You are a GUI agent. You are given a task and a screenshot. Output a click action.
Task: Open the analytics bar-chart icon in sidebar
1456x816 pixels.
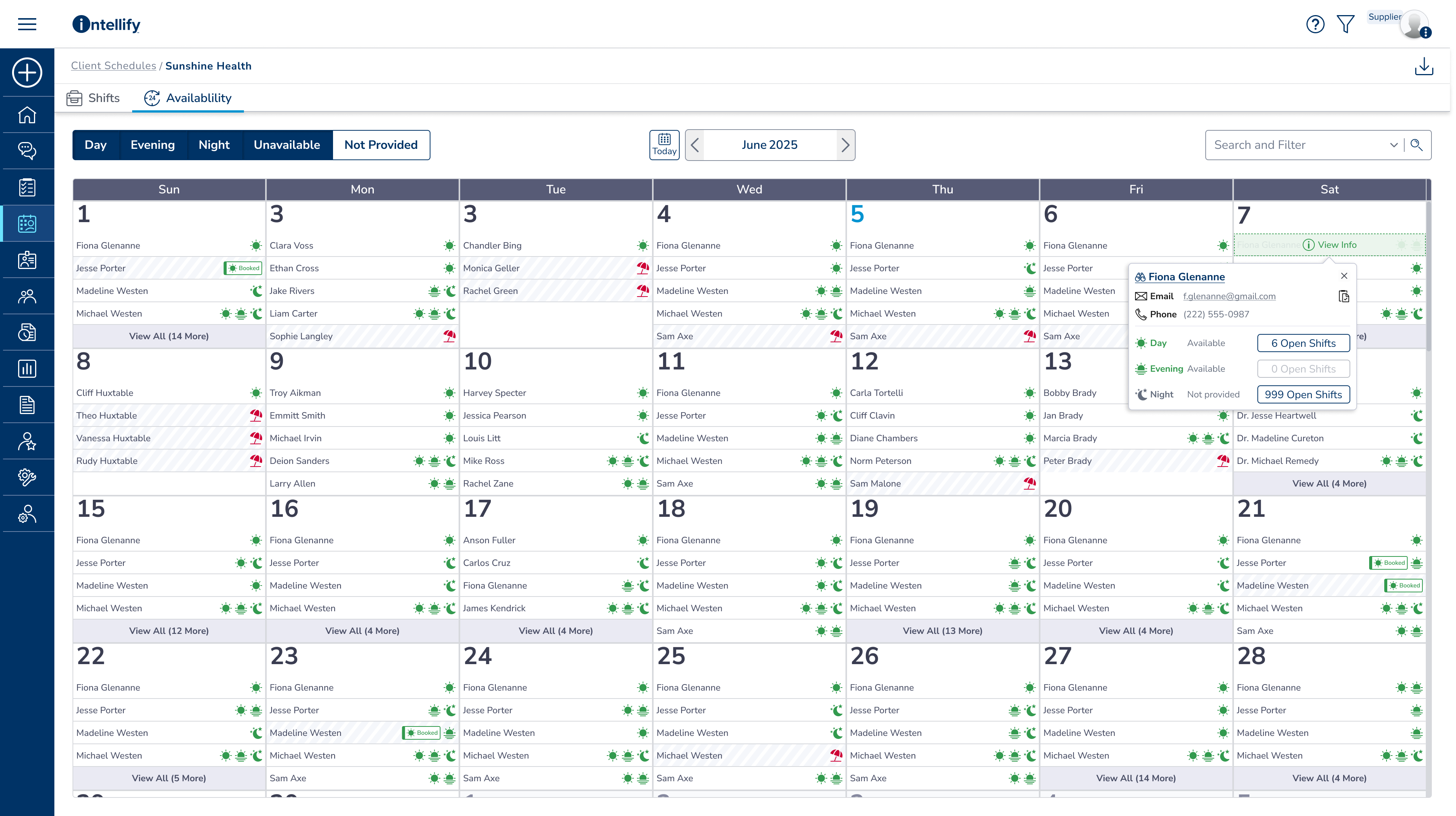(x=27, y=368)
